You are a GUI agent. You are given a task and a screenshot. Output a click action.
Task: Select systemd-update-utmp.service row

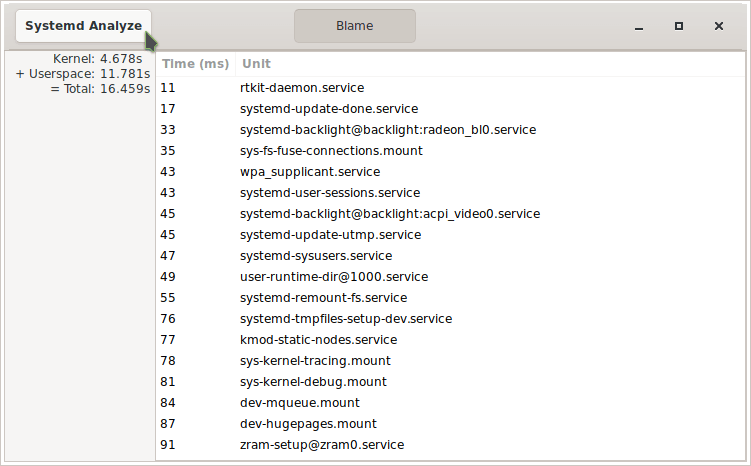450,235
